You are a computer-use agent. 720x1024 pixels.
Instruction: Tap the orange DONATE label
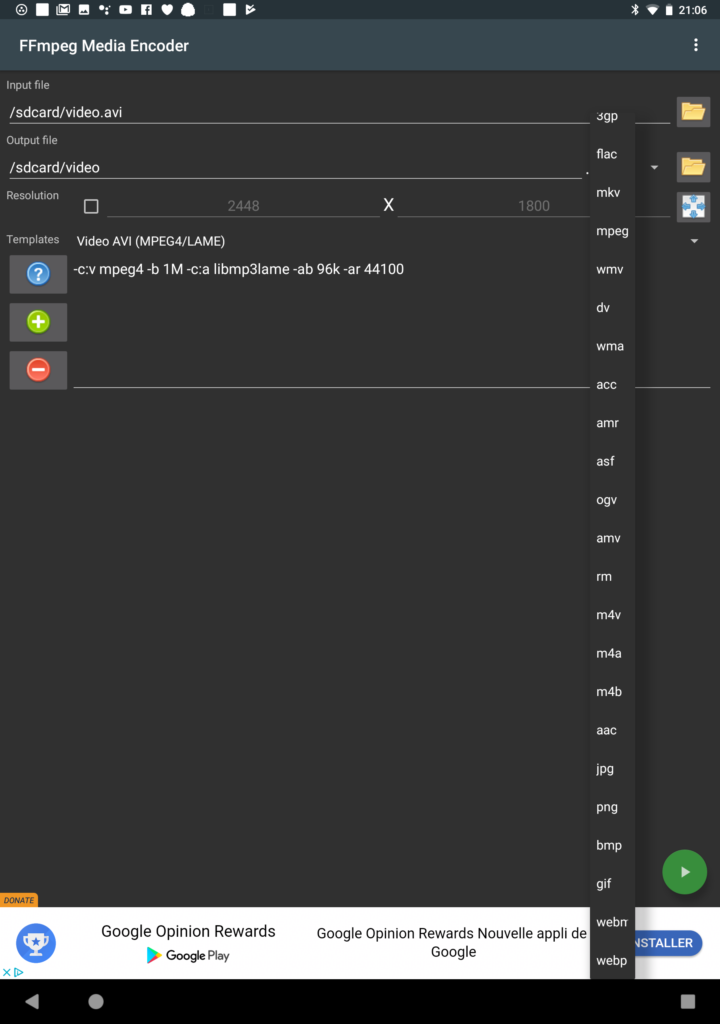(x=19, y=900)
